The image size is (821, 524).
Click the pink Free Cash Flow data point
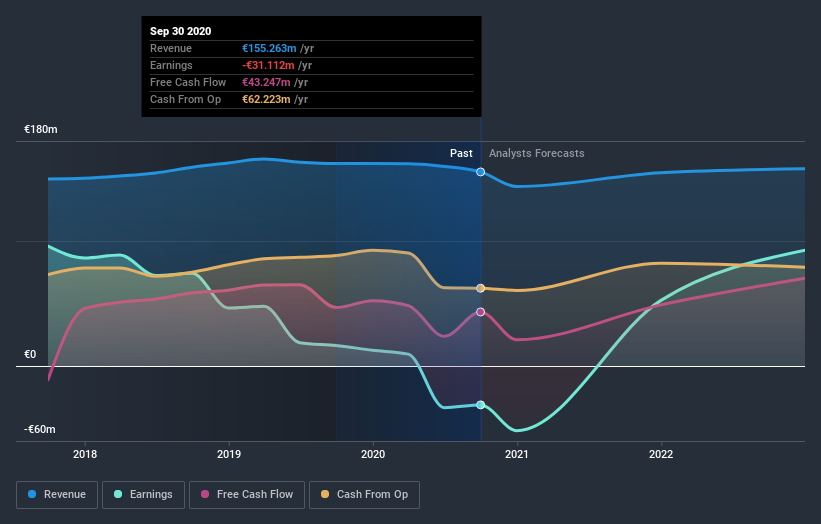click(480, 311)
